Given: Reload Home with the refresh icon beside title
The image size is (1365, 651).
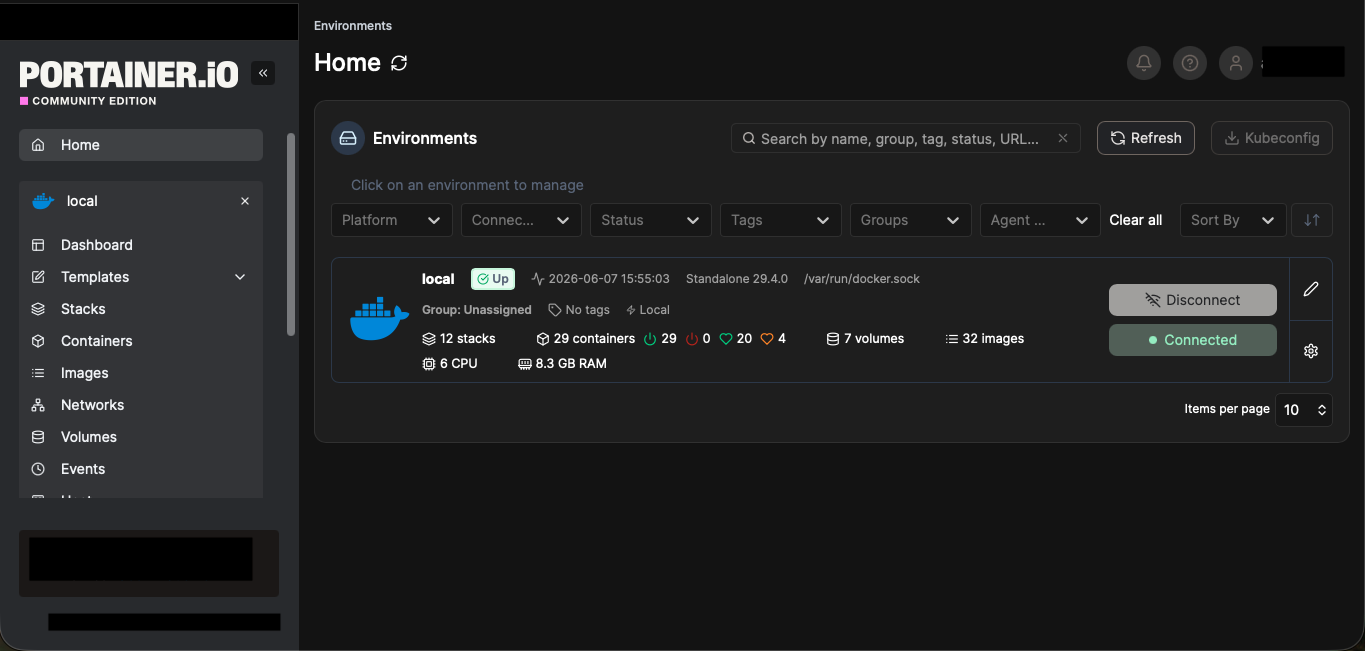Looking at the screenshot, I should point(399,63).
